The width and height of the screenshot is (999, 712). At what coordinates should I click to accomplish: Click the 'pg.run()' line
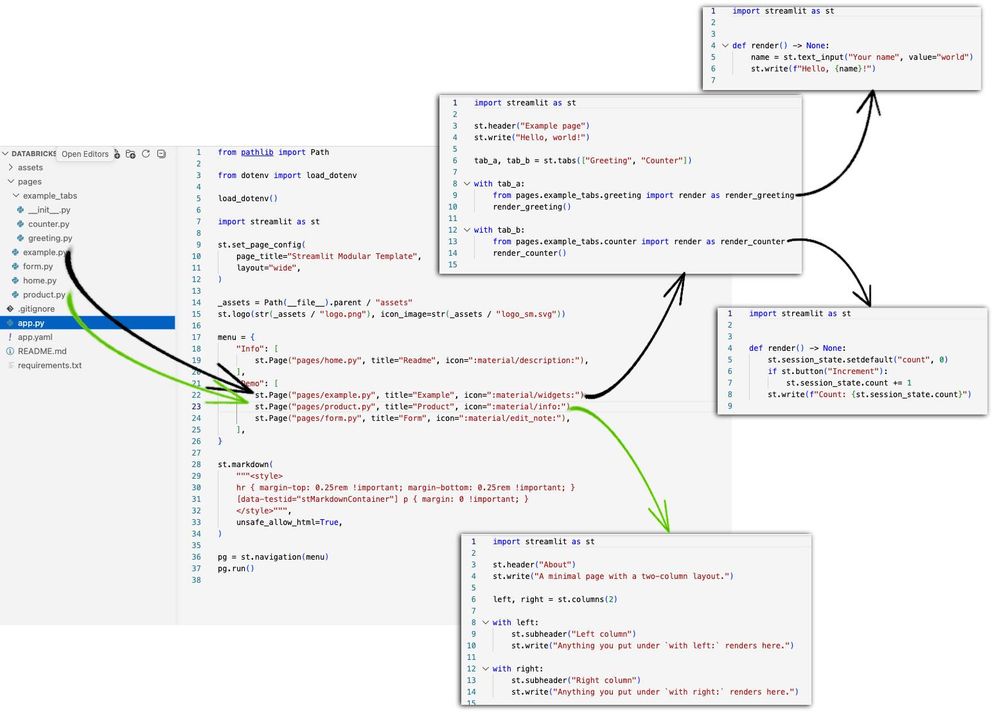point(236,569)
